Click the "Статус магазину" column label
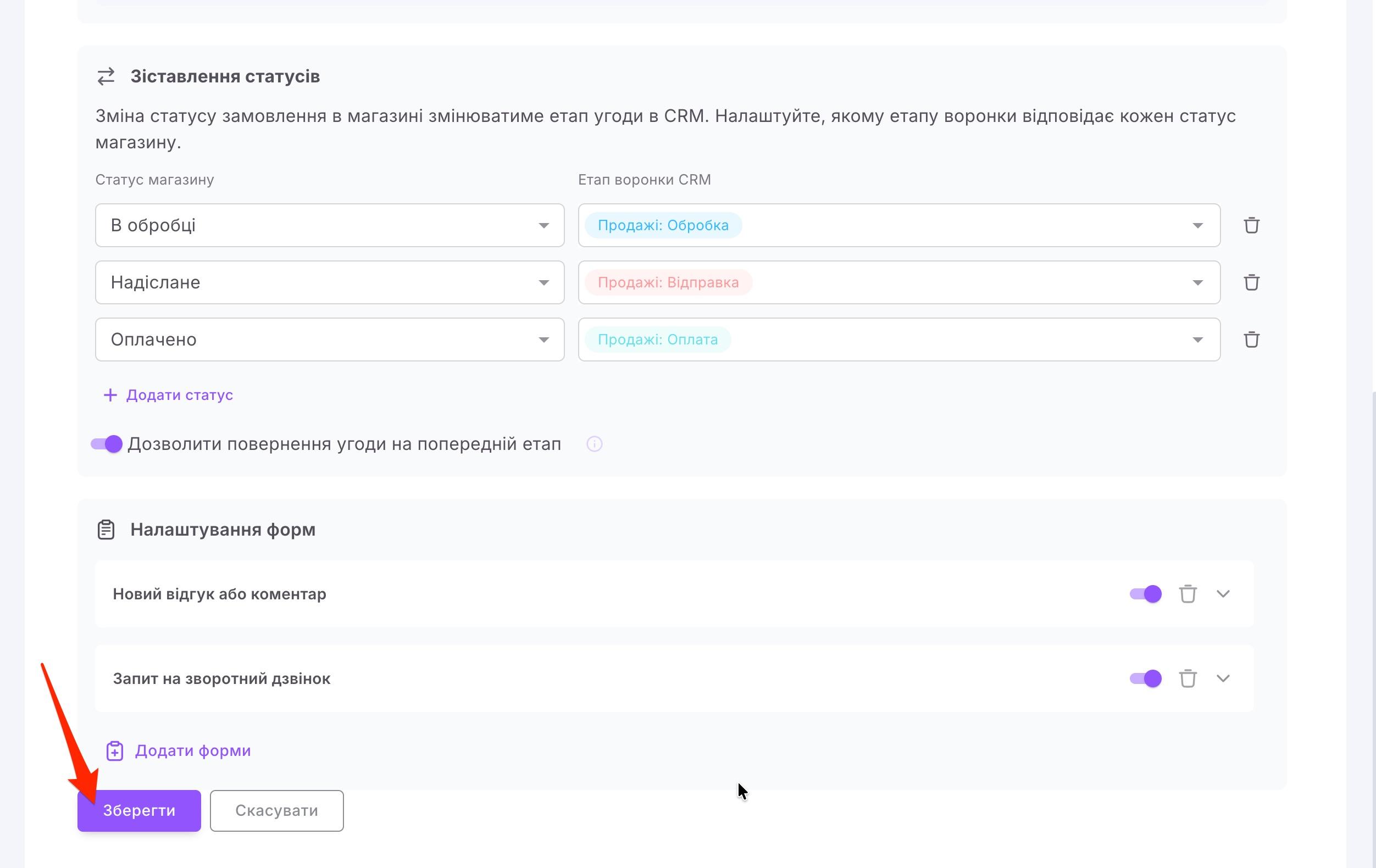 coord(154,180)
